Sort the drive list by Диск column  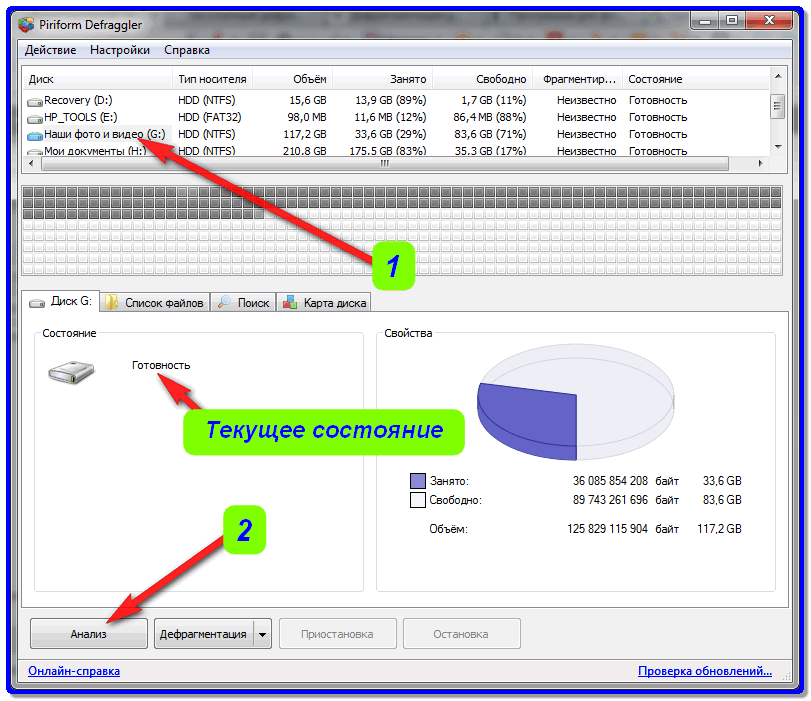pyautogui.click(x=97, y=79)
